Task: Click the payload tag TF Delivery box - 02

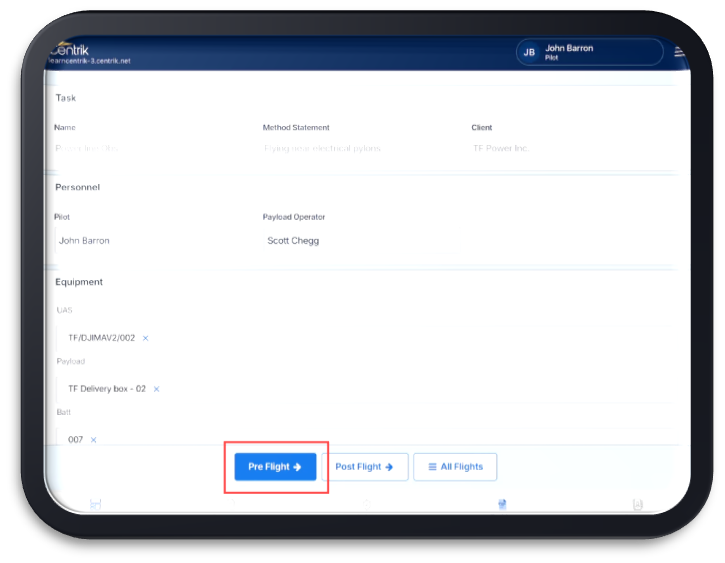Action: 107,389
